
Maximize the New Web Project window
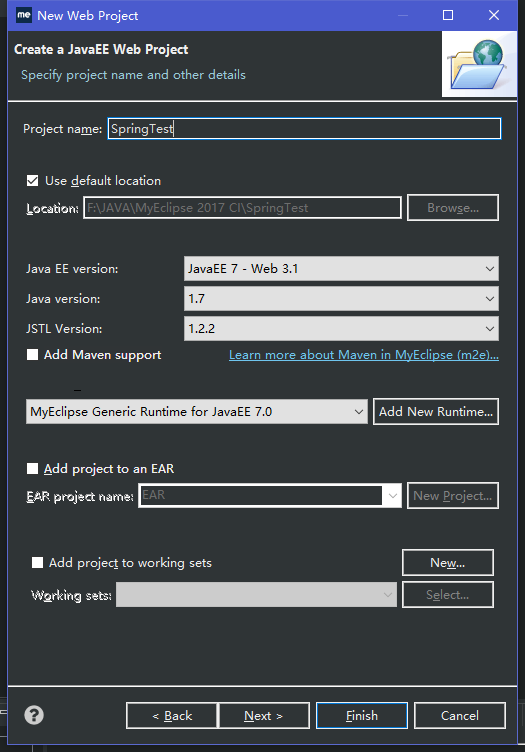click(x=448, y=15)
